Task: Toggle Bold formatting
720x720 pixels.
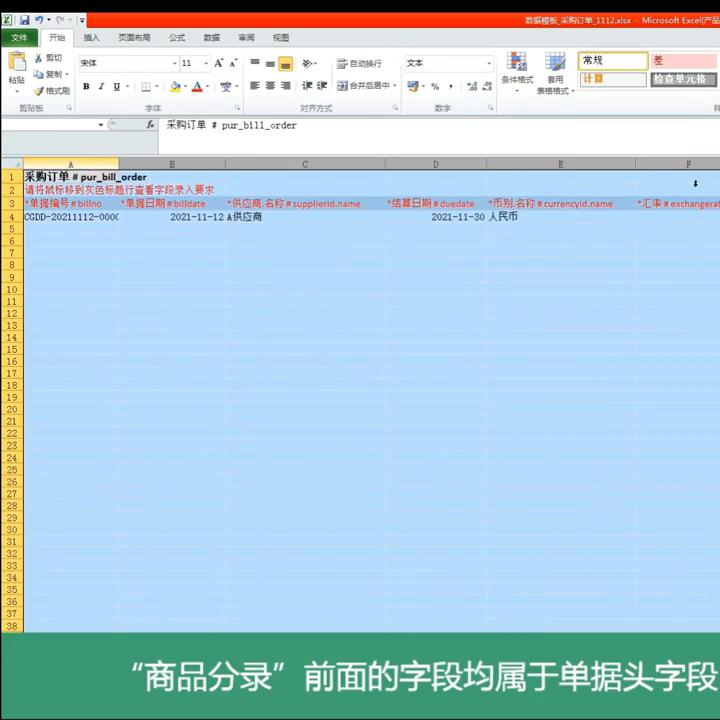Action: tap(86, 86)
